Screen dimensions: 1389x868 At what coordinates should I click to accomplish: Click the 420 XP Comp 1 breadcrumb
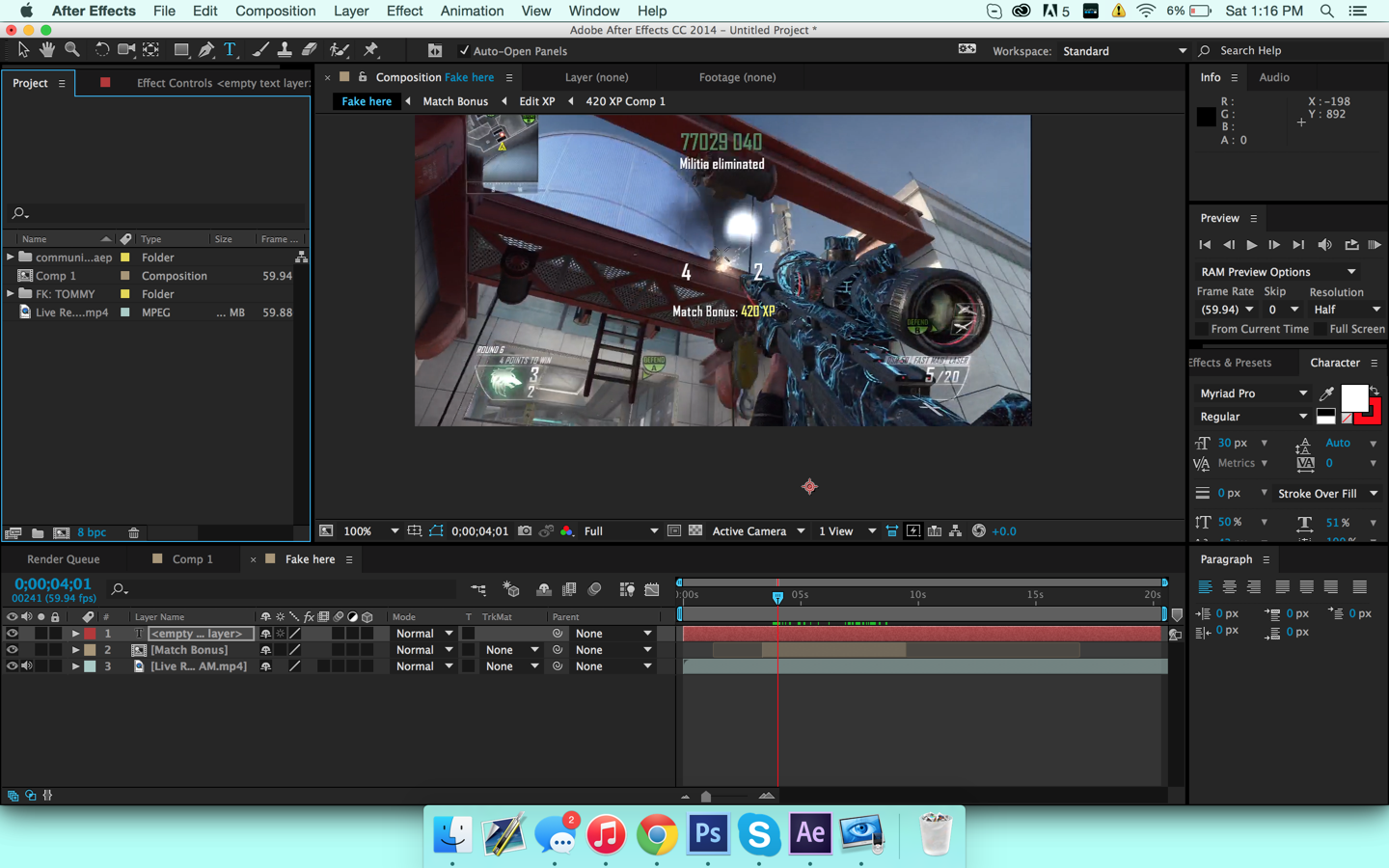pyautogui.click(x=625, y=101)
